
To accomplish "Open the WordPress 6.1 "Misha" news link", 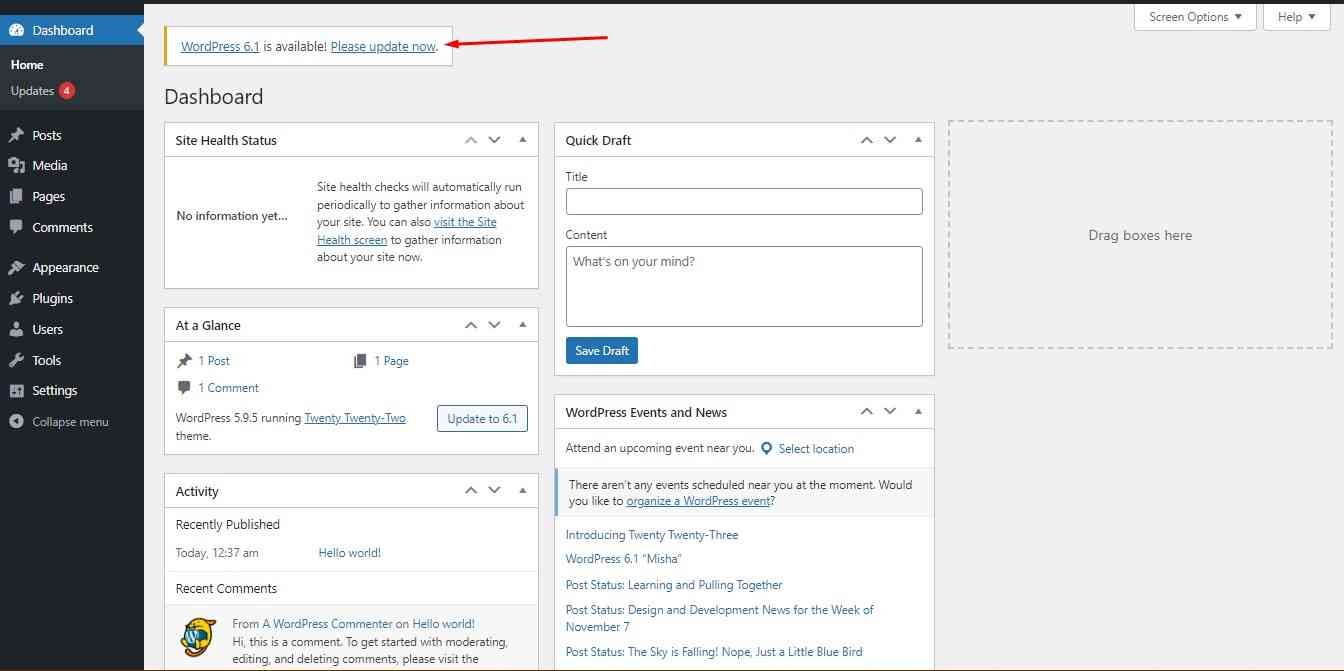I will click(623, 559).
